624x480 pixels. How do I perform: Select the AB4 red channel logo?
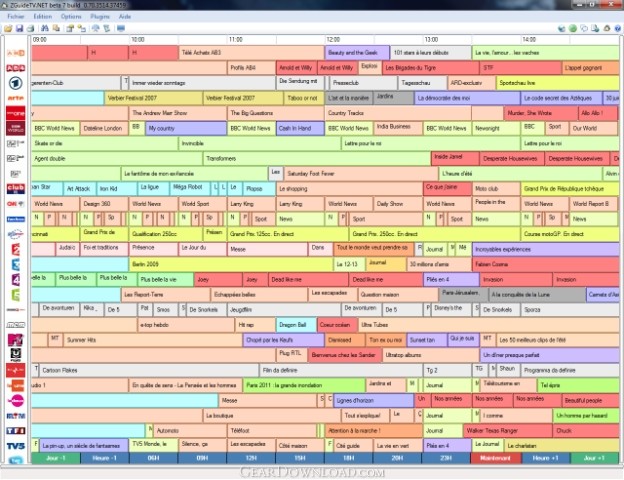(x=16, y=68)
